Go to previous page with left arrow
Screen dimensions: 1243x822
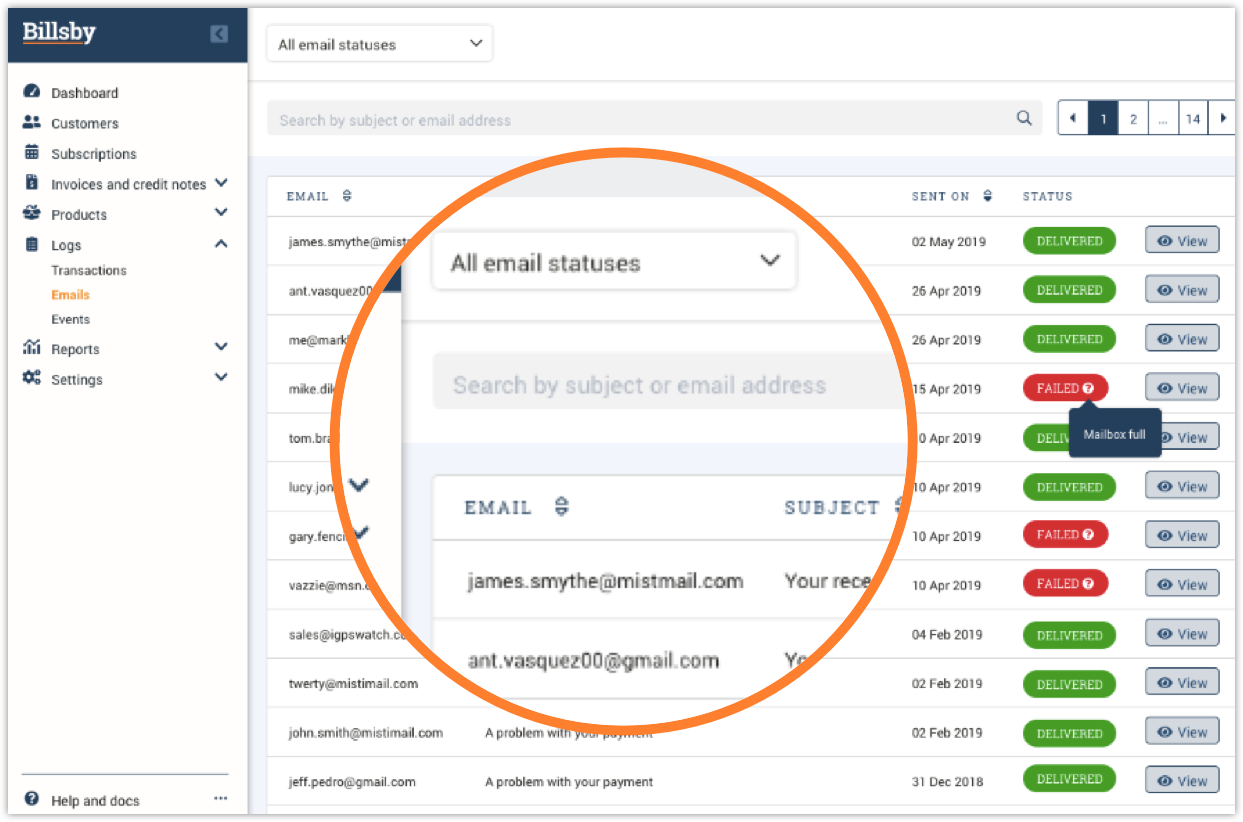point(1072,118)
